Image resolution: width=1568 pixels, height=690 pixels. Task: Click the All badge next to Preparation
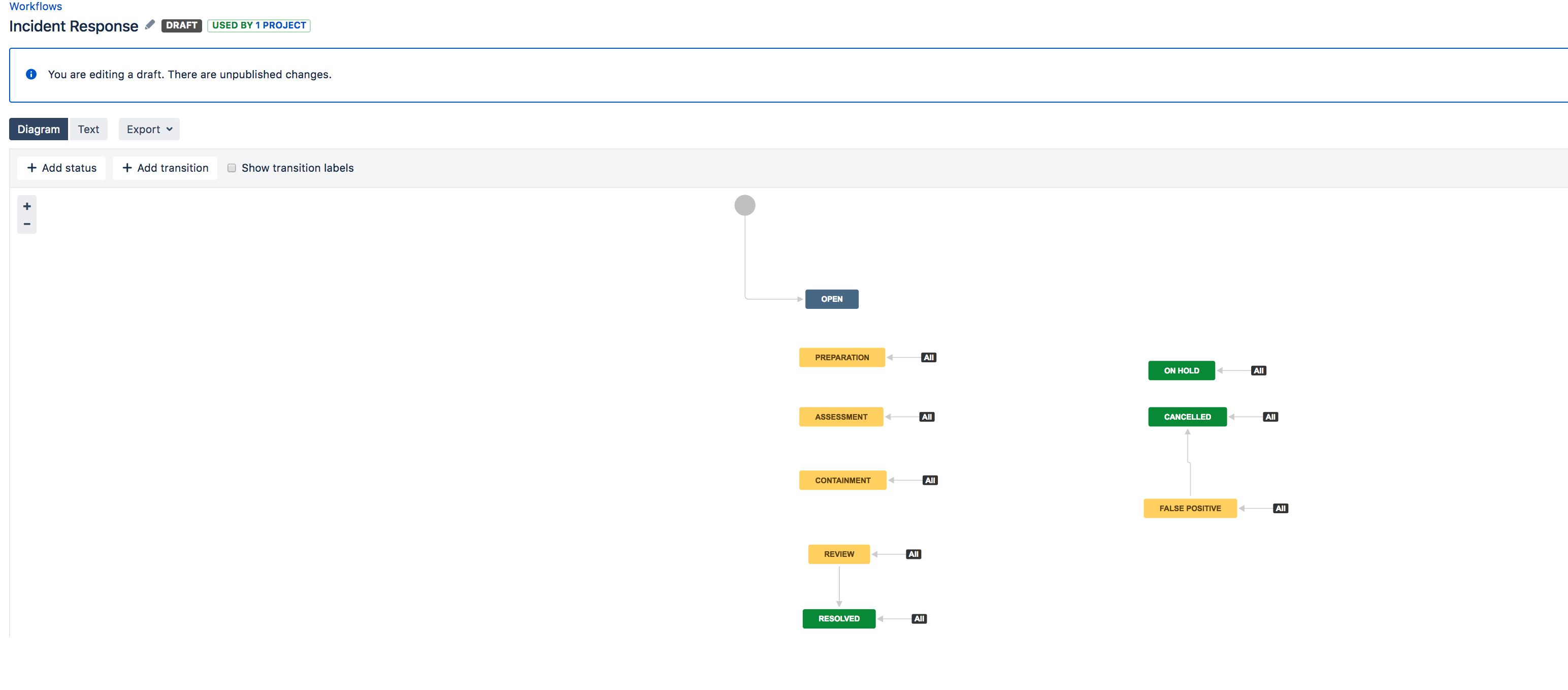[x=928, y=358]
